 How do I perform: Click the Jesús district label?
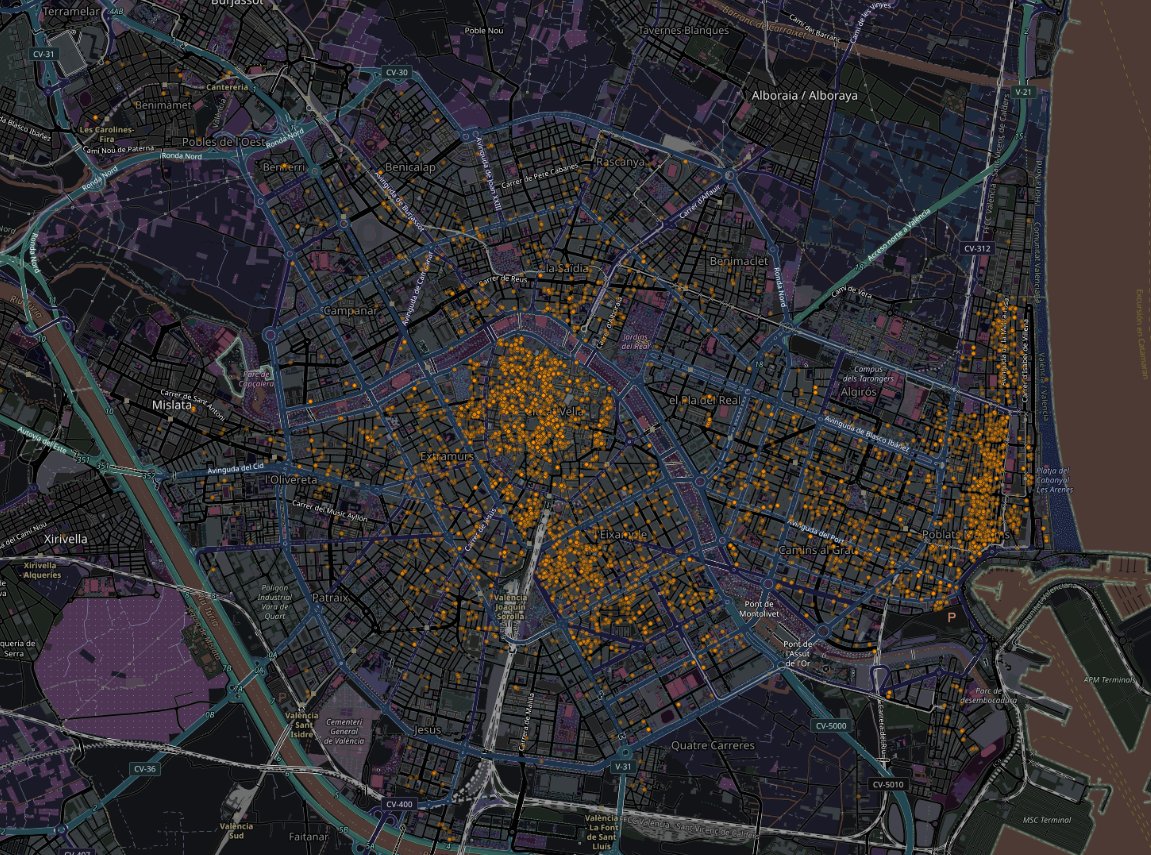tap(427, 730)
